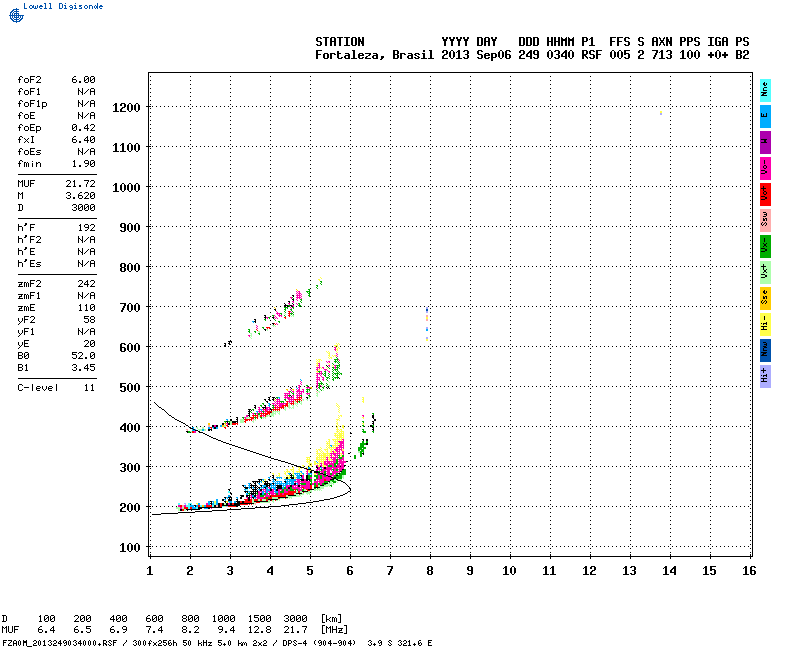The height and width of the screenshot is (650, 800).
Task: Click the 14 MHz frequency axis label
Action: (669, 571)
